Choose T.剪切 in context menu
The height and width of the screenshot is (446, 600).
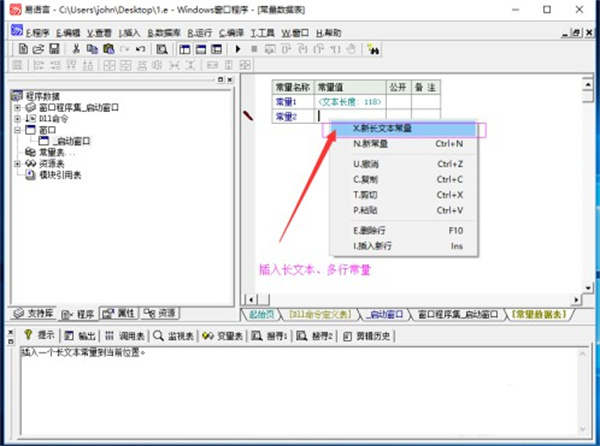point(404,195)
